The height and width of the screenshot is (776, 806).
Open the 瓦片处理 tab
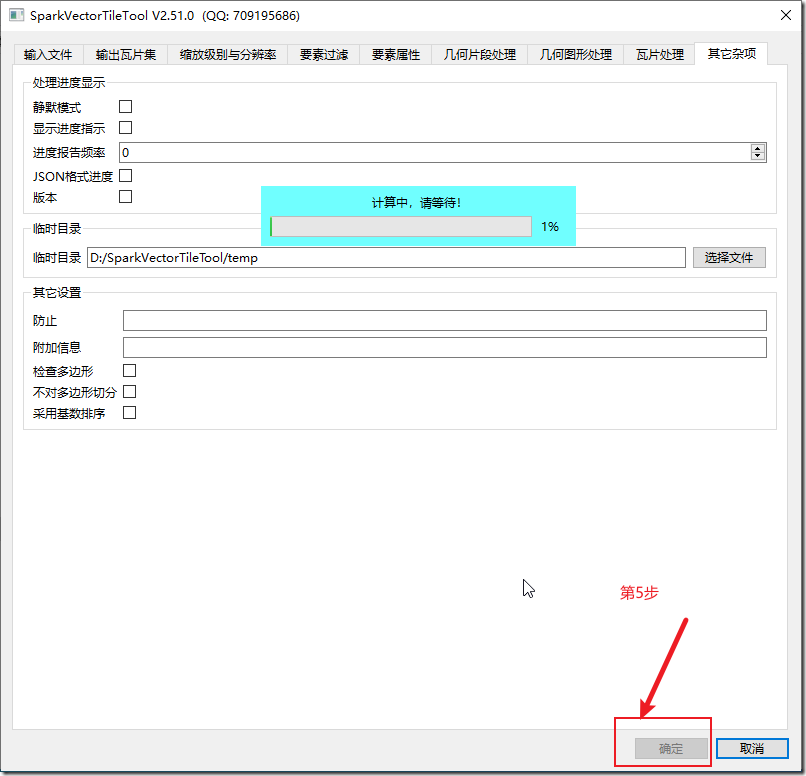click(660, 54)
